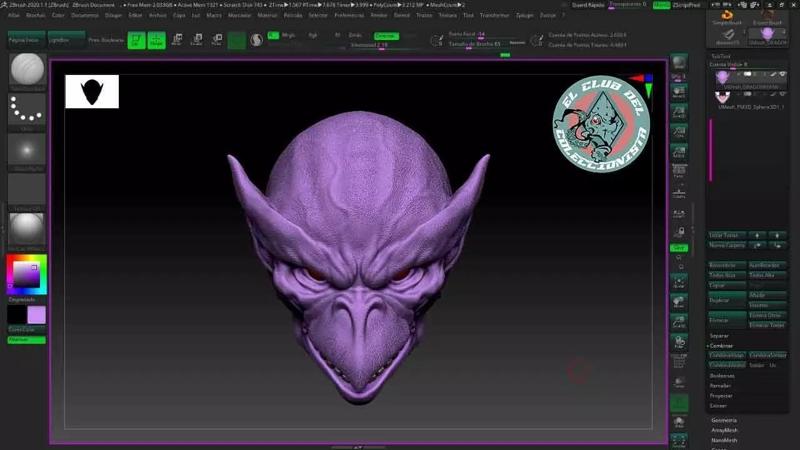
Task: Open the Transformar menu
Action: [x=494, y=16]
